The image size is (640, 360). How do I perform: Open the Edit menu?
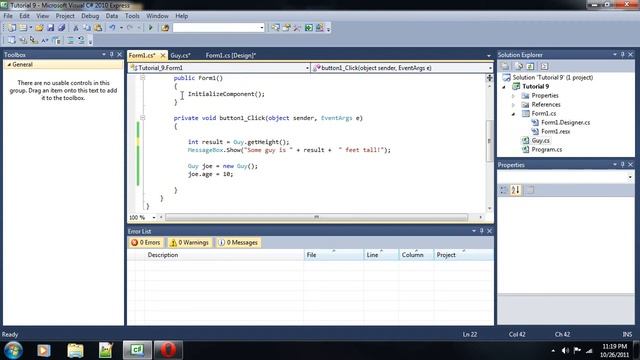click(x=24, y=16)
